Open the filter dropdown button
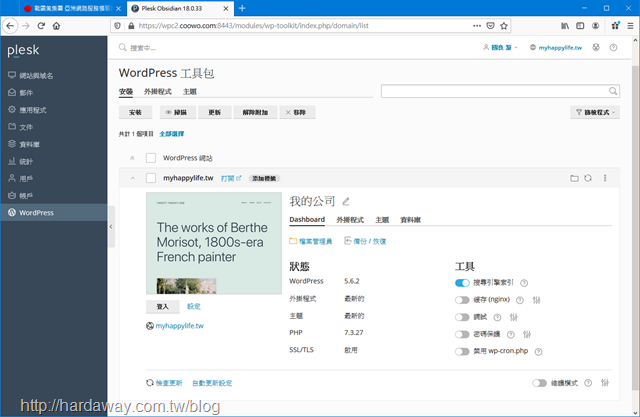 click(595, 112)
